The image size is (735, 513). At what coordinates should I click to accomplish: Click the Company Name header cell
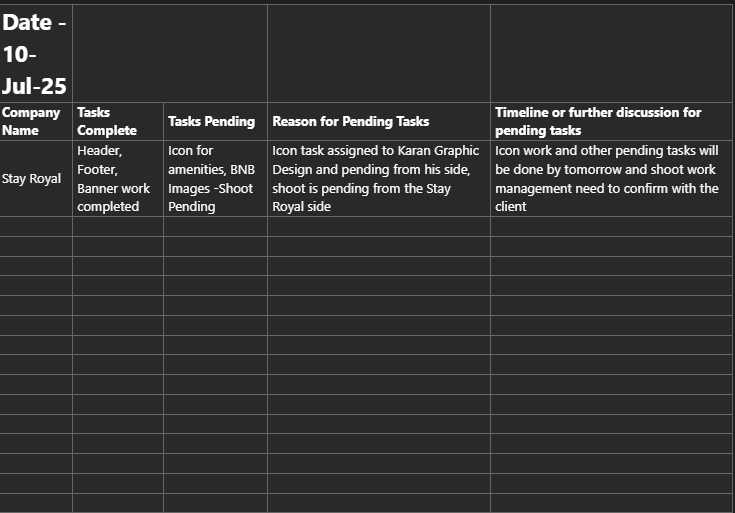pos(36,121)
